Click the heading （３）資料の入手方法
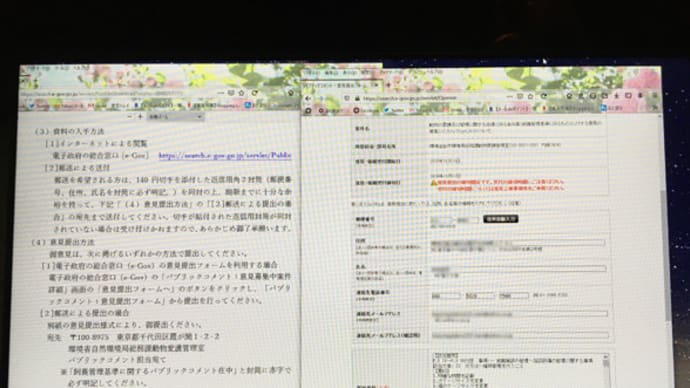Image resolution: width=690 pixels, height=388 pixels. click(x=70, y=131)
